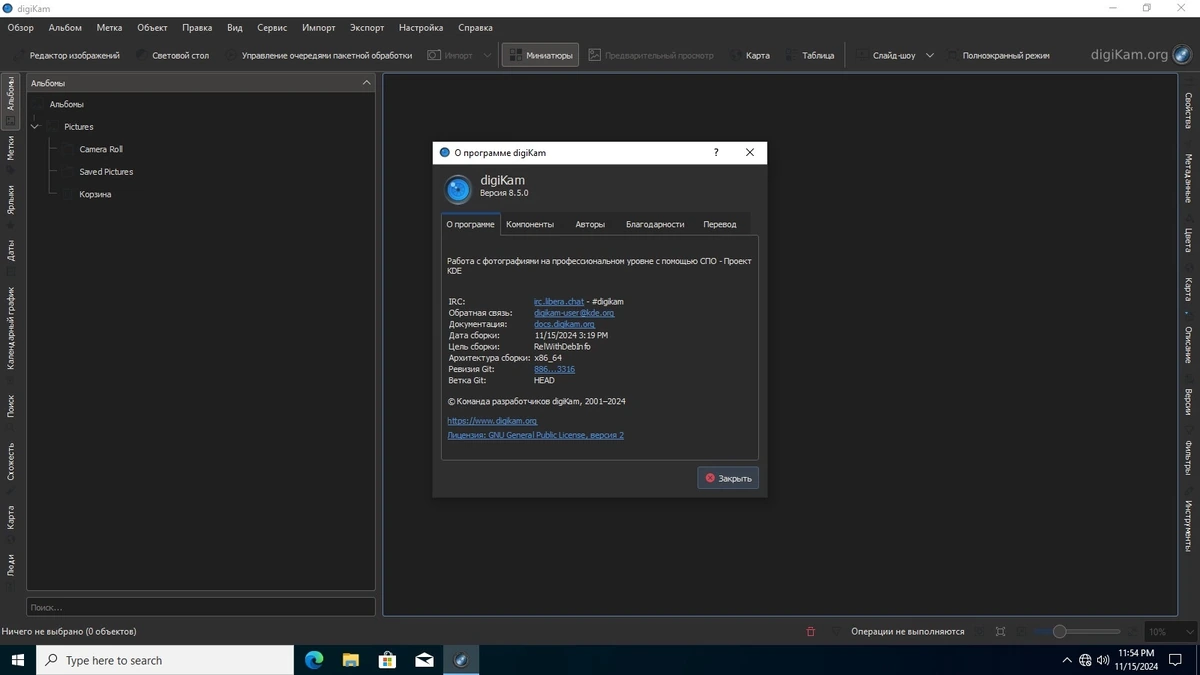Collapse the Pictures tree node arrow
This screenshot has width=1200, height=675.
click(35, 127)
